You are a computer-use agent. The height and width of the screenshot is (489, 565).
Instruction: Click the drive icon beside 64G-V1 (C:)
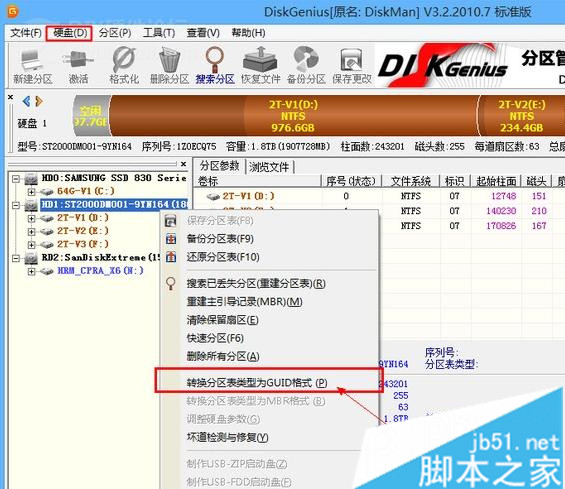click(46, 192)
